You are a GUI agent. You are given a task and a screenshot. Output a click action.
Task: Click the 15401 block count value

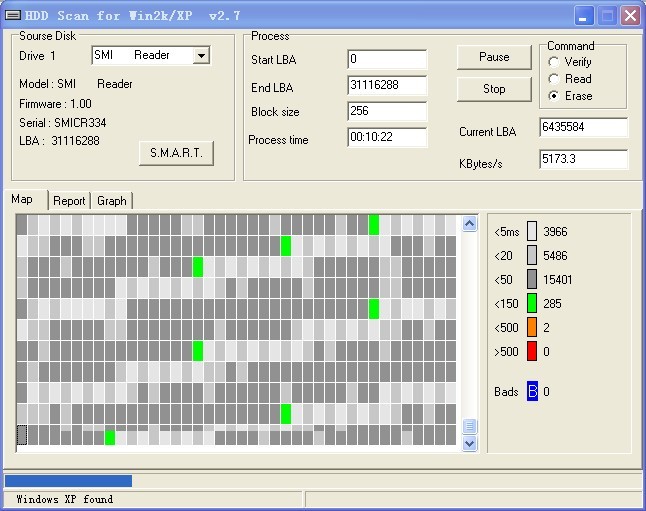click(x=557, y=280)
